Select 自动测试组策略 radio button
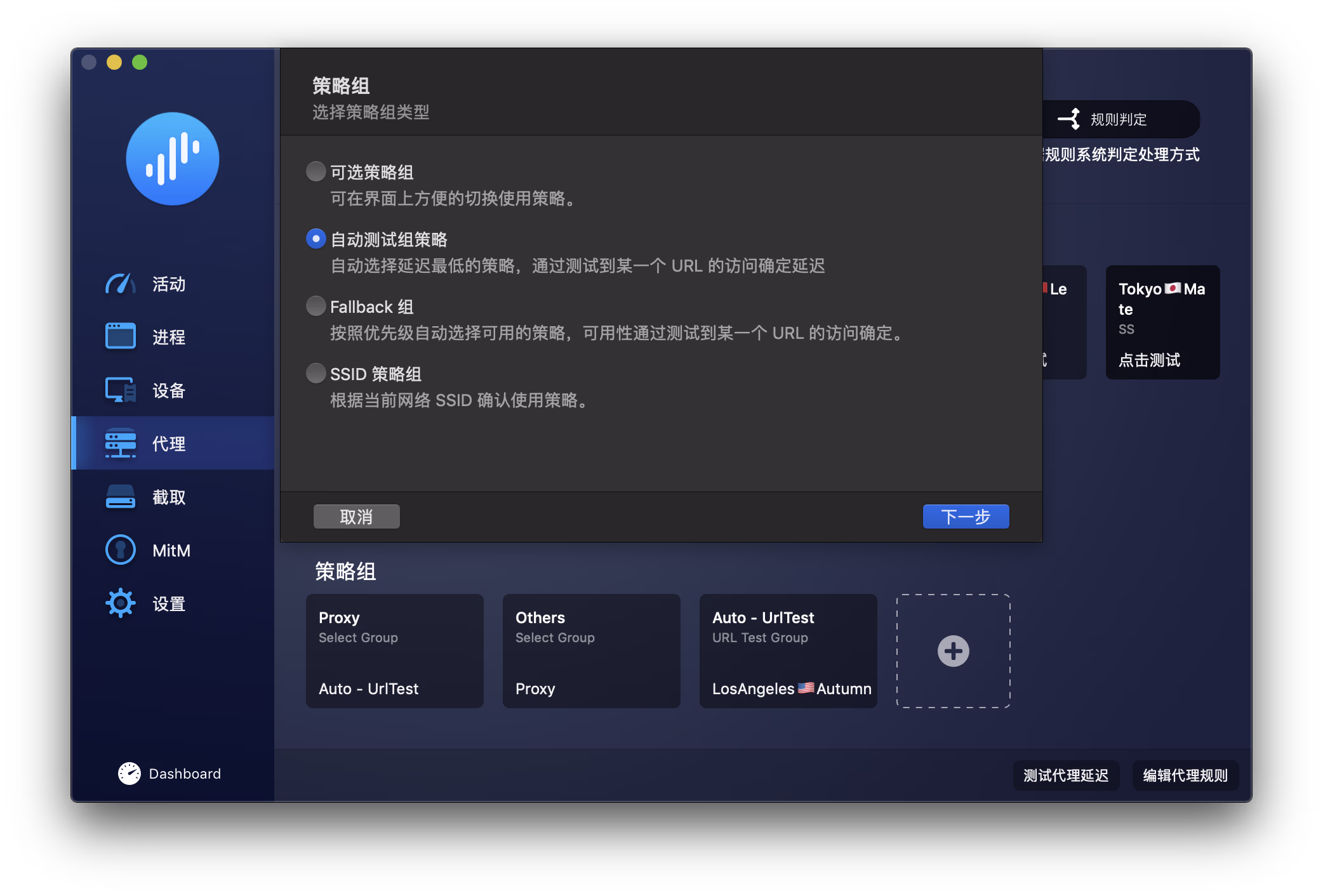 (316, 239)
